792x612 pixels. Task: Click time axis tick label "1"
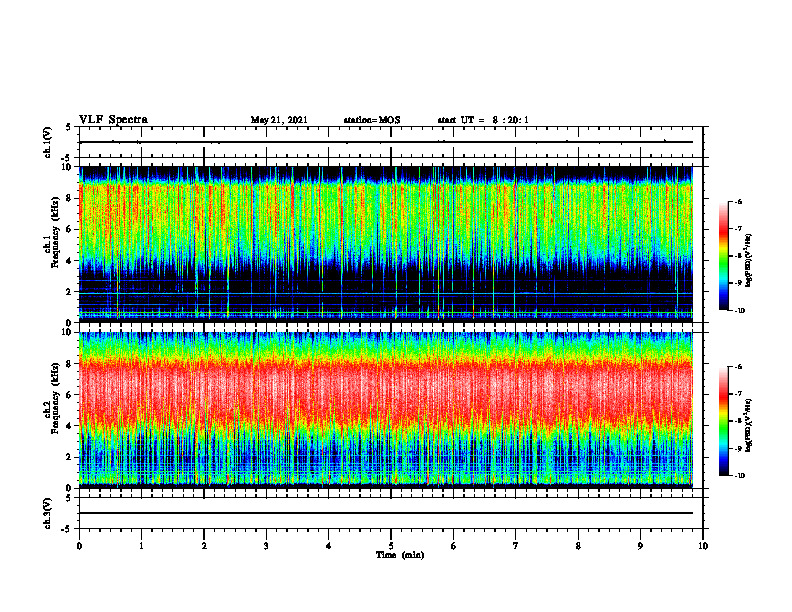141,546
